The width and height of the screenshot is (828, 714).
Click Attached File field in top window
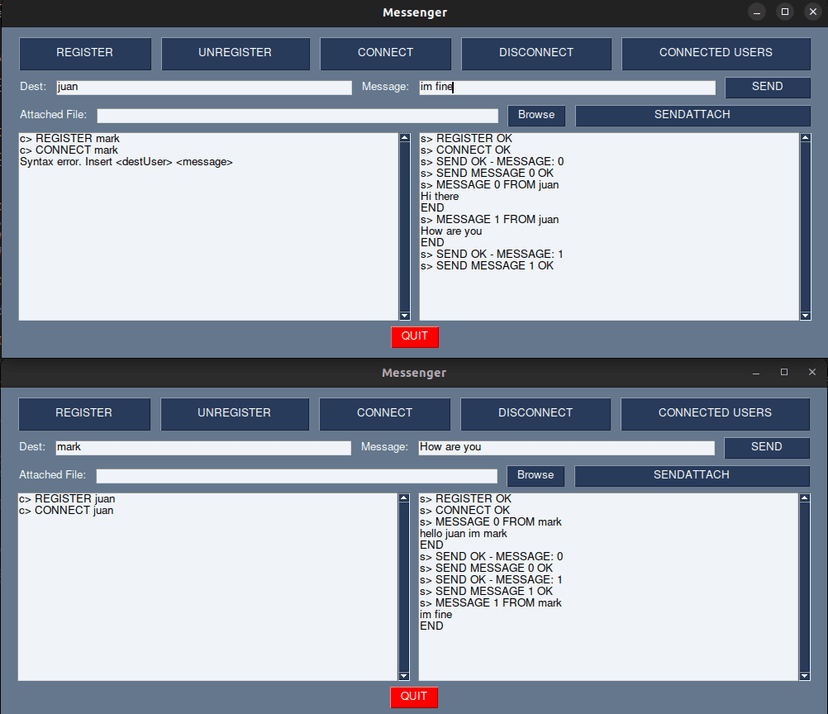[x=297, y=116]
